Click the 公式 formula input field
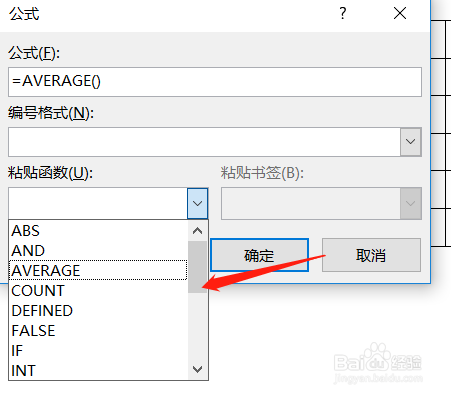451x396 pixels. click(x=215, y=82)
